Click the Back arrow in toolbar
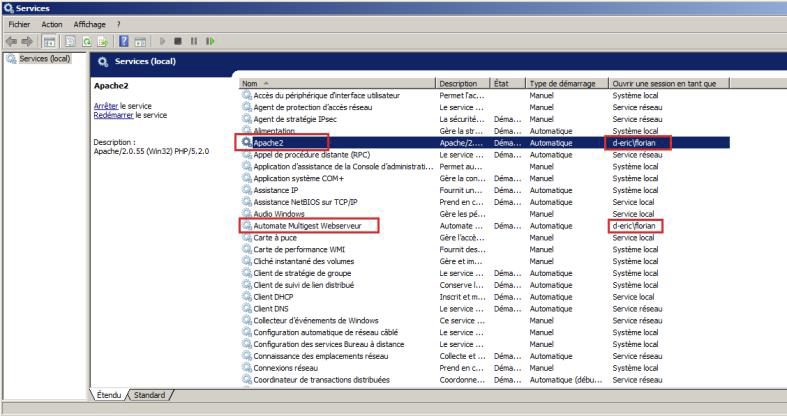Viewport: 787px width, 416px height. 10,40
